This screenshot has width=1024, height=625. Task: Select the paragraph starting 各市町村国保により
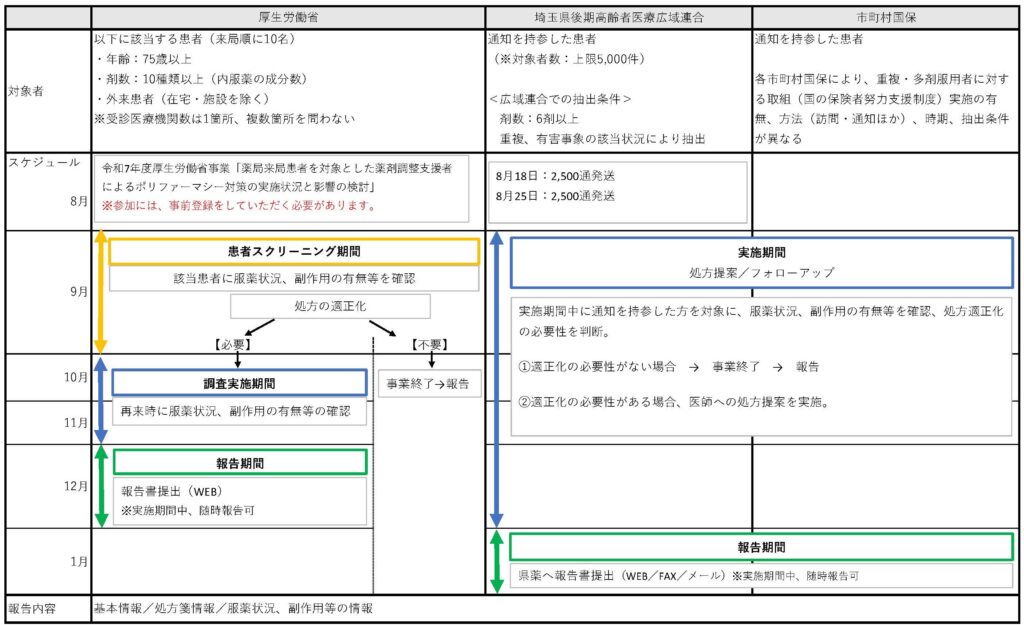coord(882,109)
